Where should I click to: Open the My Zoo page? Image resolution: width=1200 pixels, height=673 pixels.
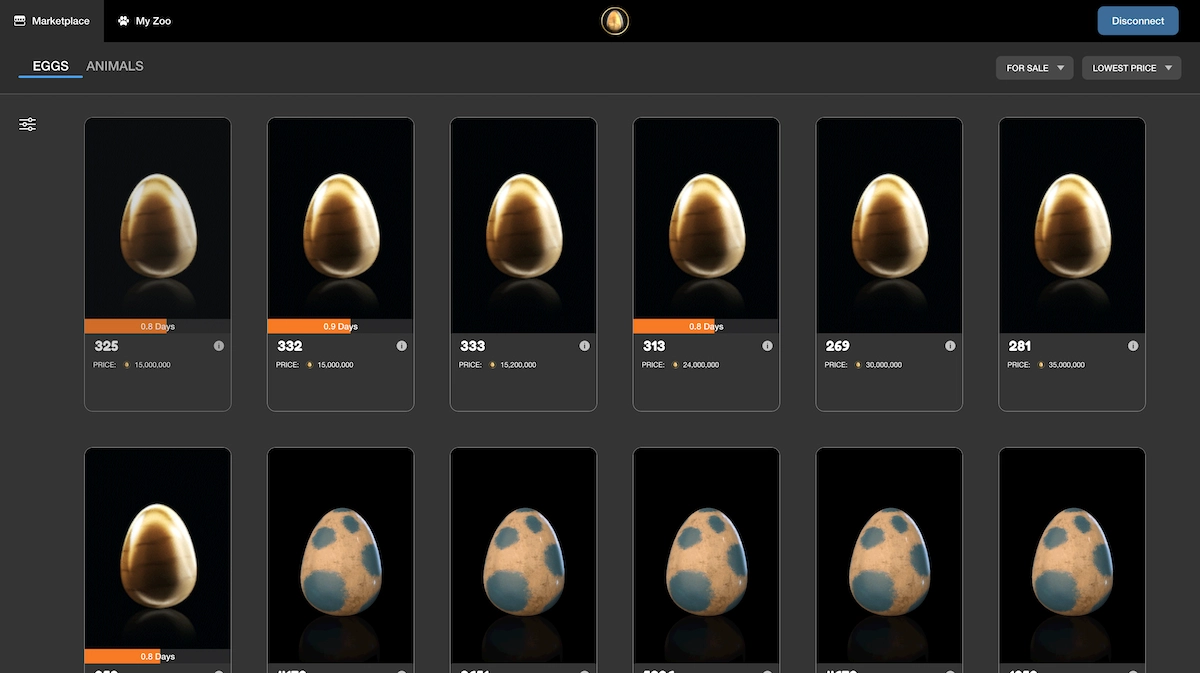pos(145,21)
